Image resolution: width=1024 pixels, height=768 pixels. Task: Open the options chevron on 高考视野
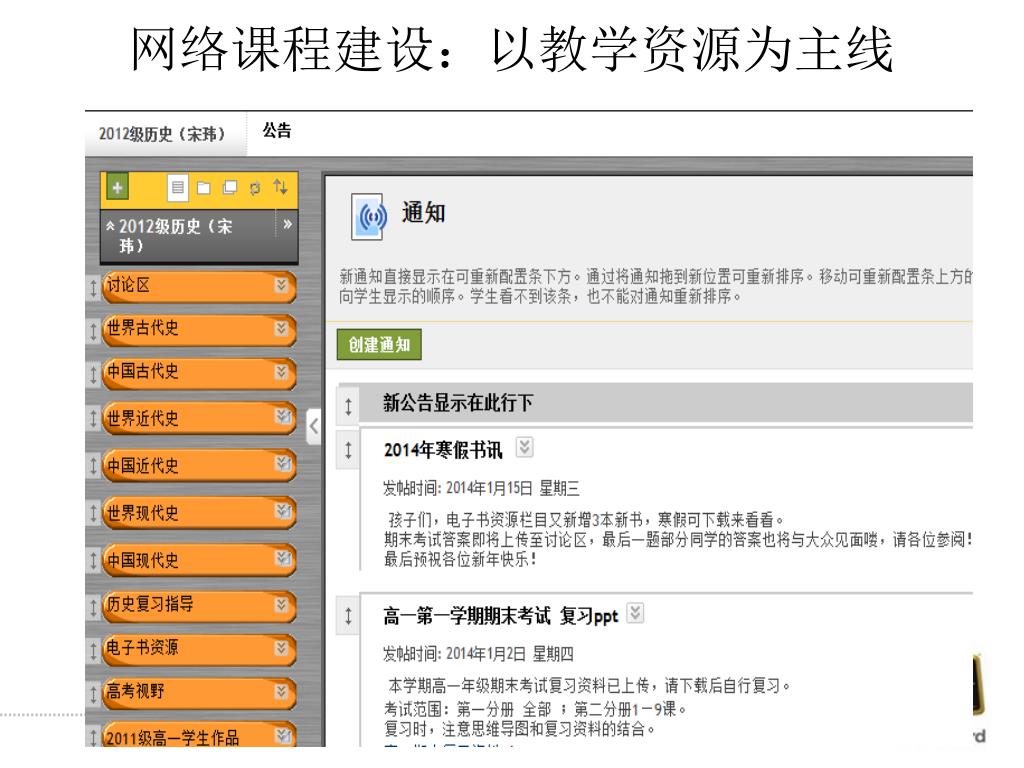[281, 691]
